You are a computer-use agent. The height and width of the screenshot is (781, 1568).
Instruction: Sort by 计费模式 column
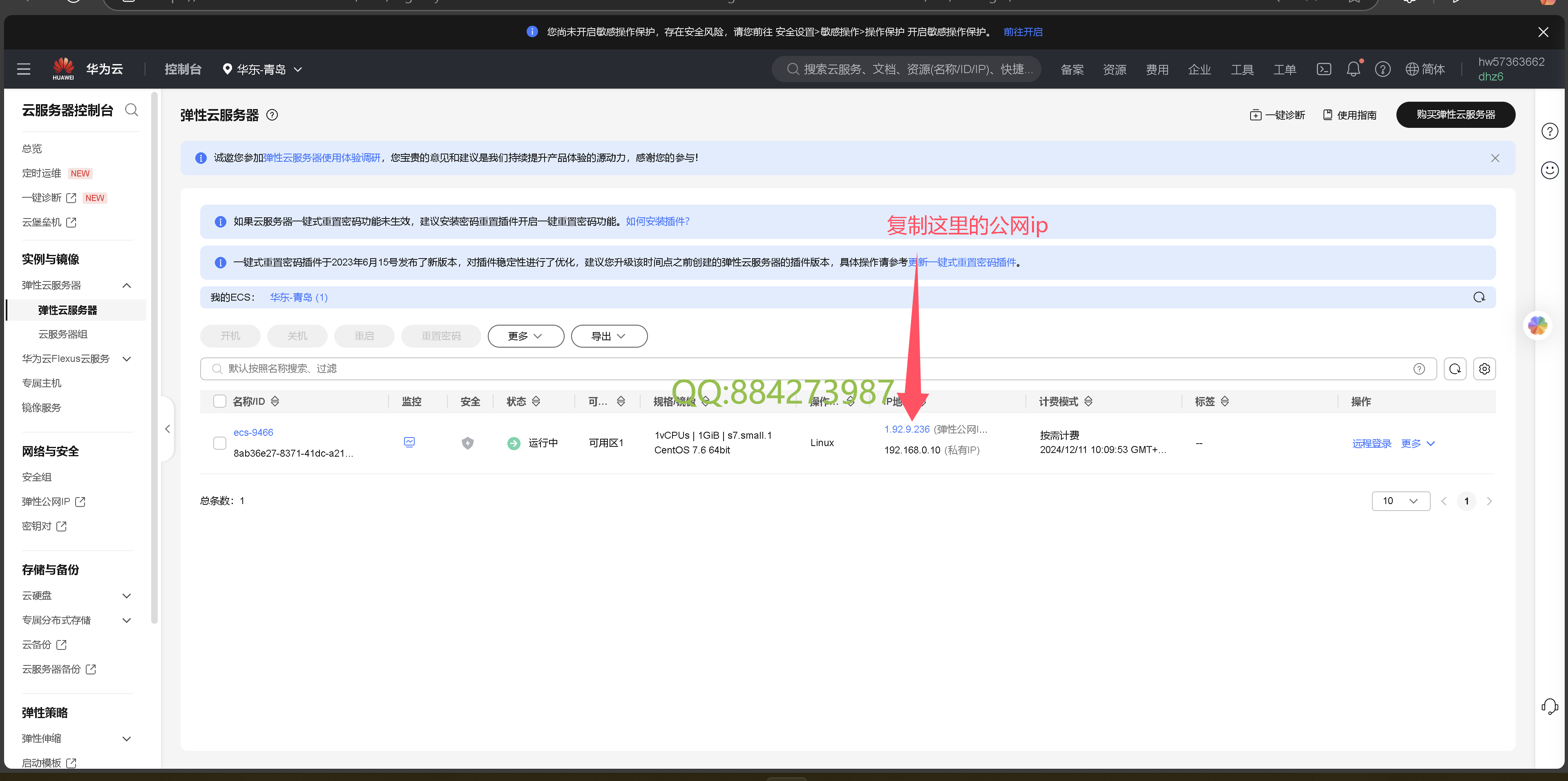click(1088, 401)
